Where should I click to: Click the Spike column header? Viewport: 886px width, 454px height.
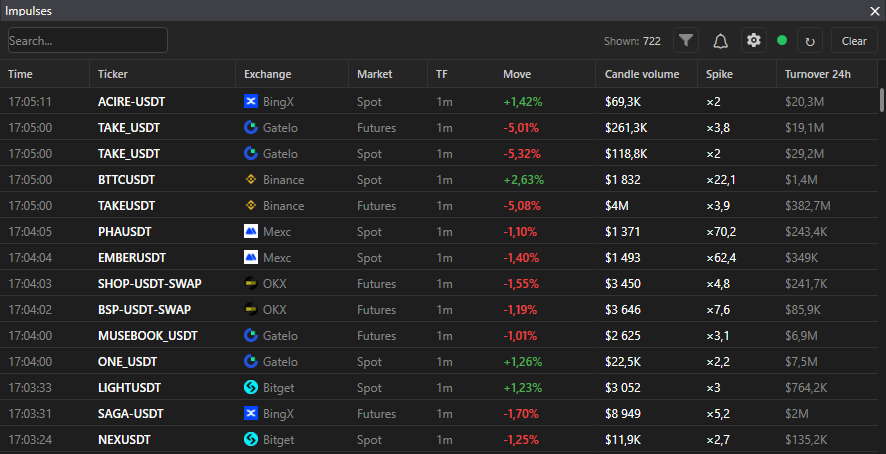coord(719,74)
